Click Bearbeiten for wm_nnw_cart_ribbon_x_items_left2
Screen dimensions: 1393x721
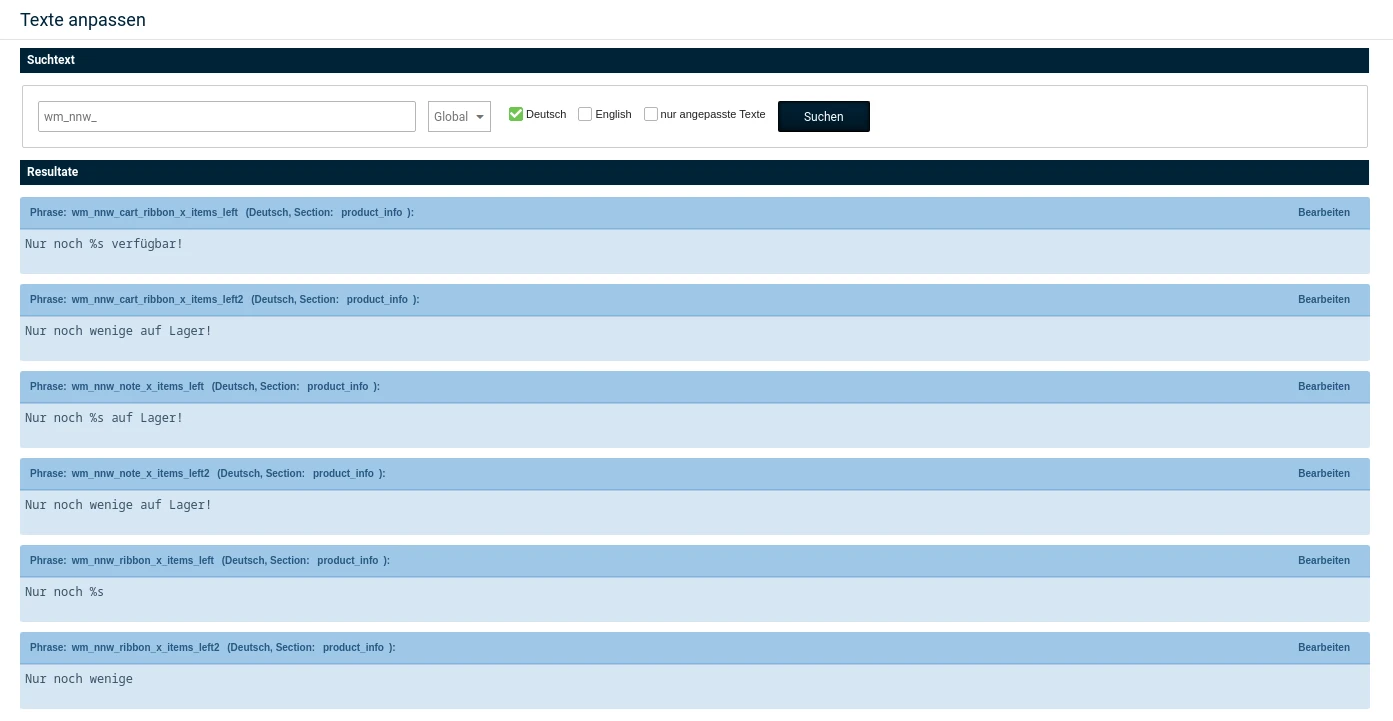1324,300
